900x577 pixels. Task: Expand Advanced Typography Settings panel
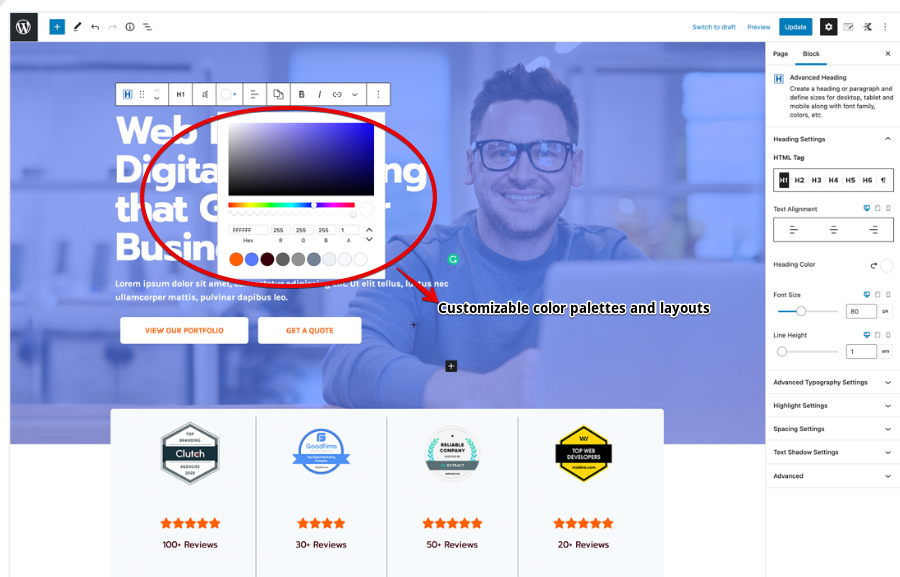point(833,382)
